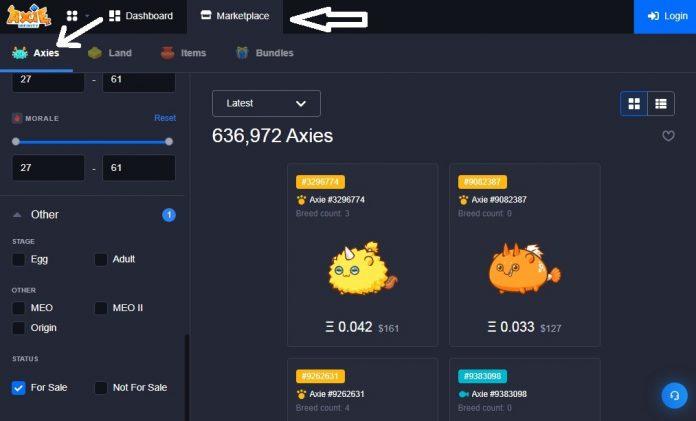Image resolution: width=696 pixels, height=421 pixels.
Task: Click the price 0.033 ETH
Action: click(511, 327)
